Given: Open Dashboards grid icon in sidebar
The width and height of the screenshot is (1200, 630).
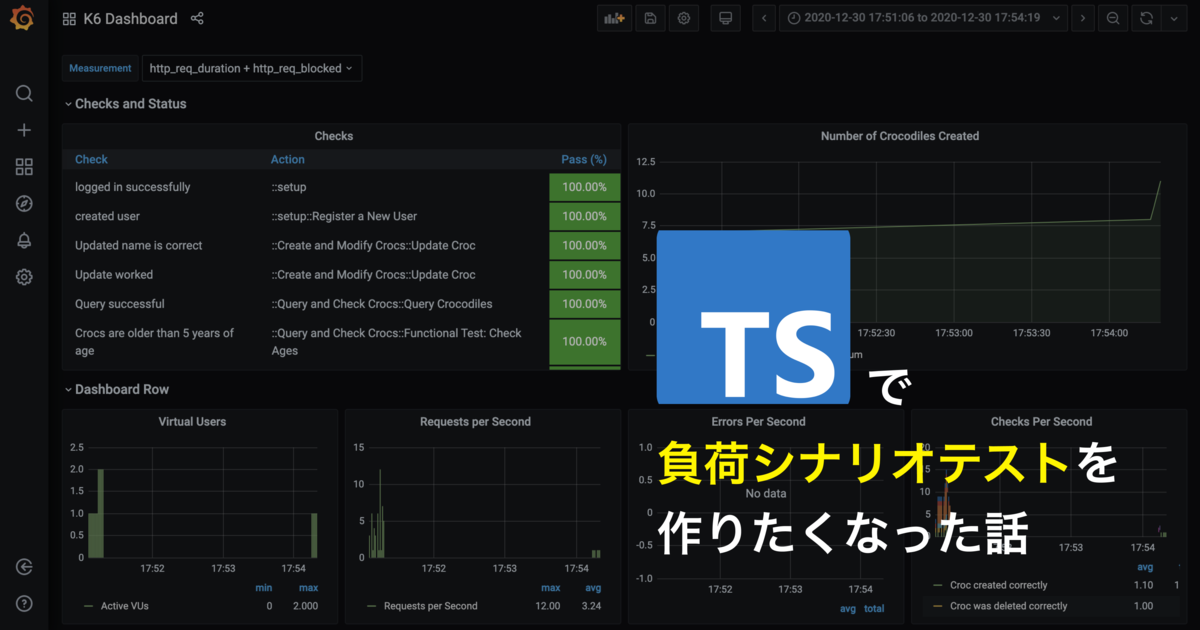Looking at the screenshot, I should pyautogui.click(x=24, y=167).
